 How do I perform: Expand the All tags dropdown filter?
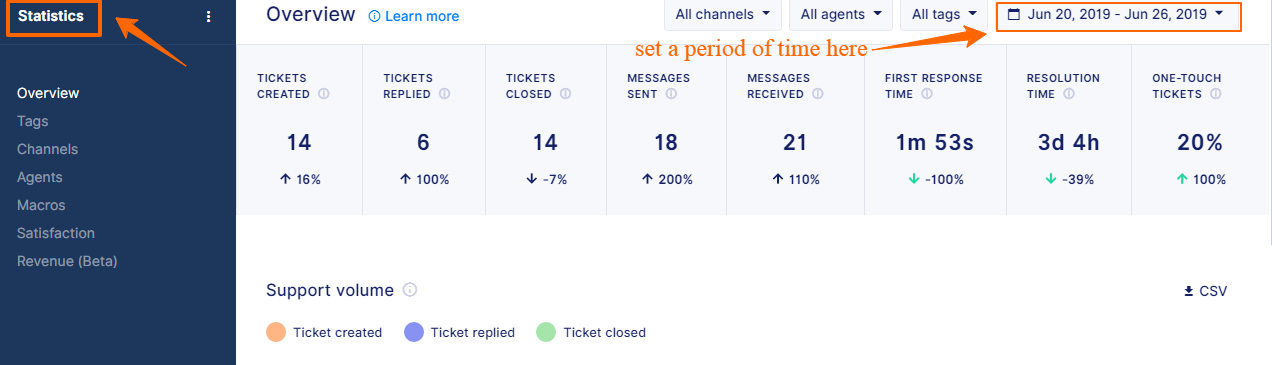click(x=944, y=15)
